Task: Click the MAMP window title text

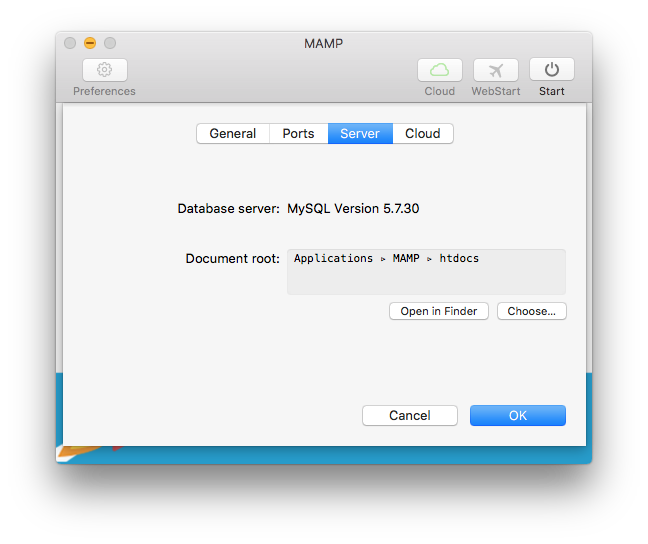Action: click(323, 43)
